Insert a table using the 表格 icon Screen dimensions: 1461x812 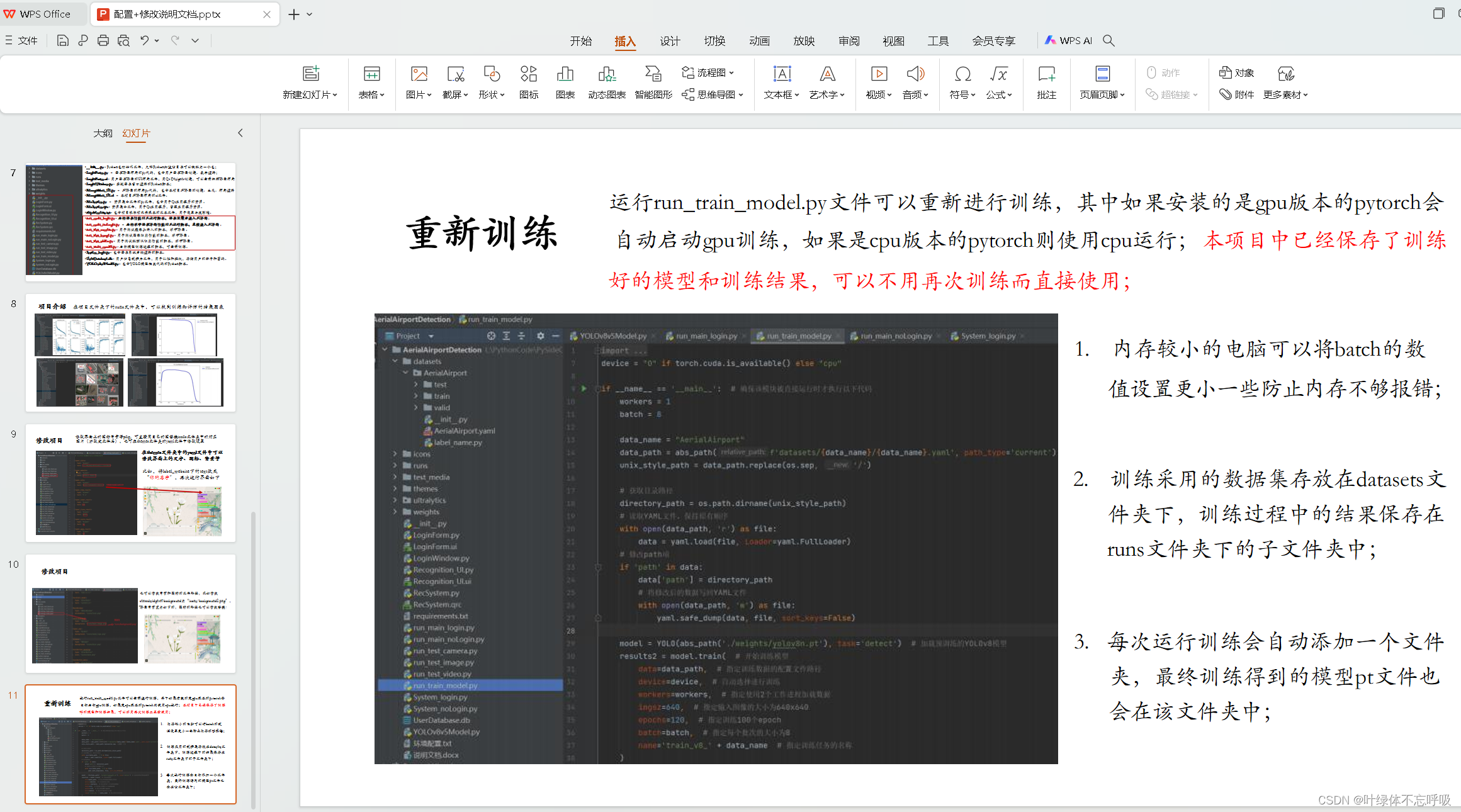pyautogui.click(x=371, y=75)
